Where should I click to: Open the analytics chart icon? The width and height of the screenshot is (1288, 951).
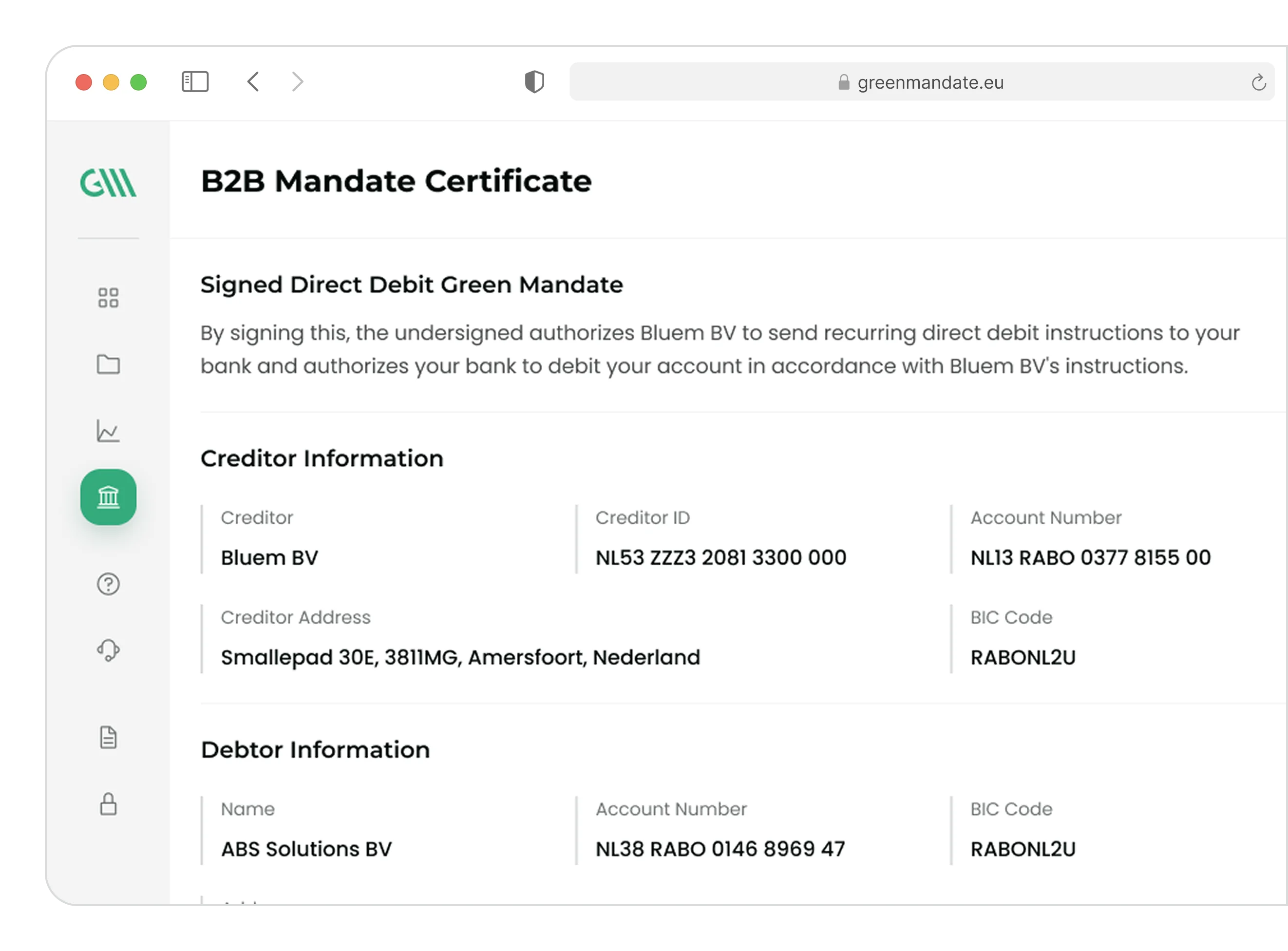pyautogui.click(x=108, y=431)
